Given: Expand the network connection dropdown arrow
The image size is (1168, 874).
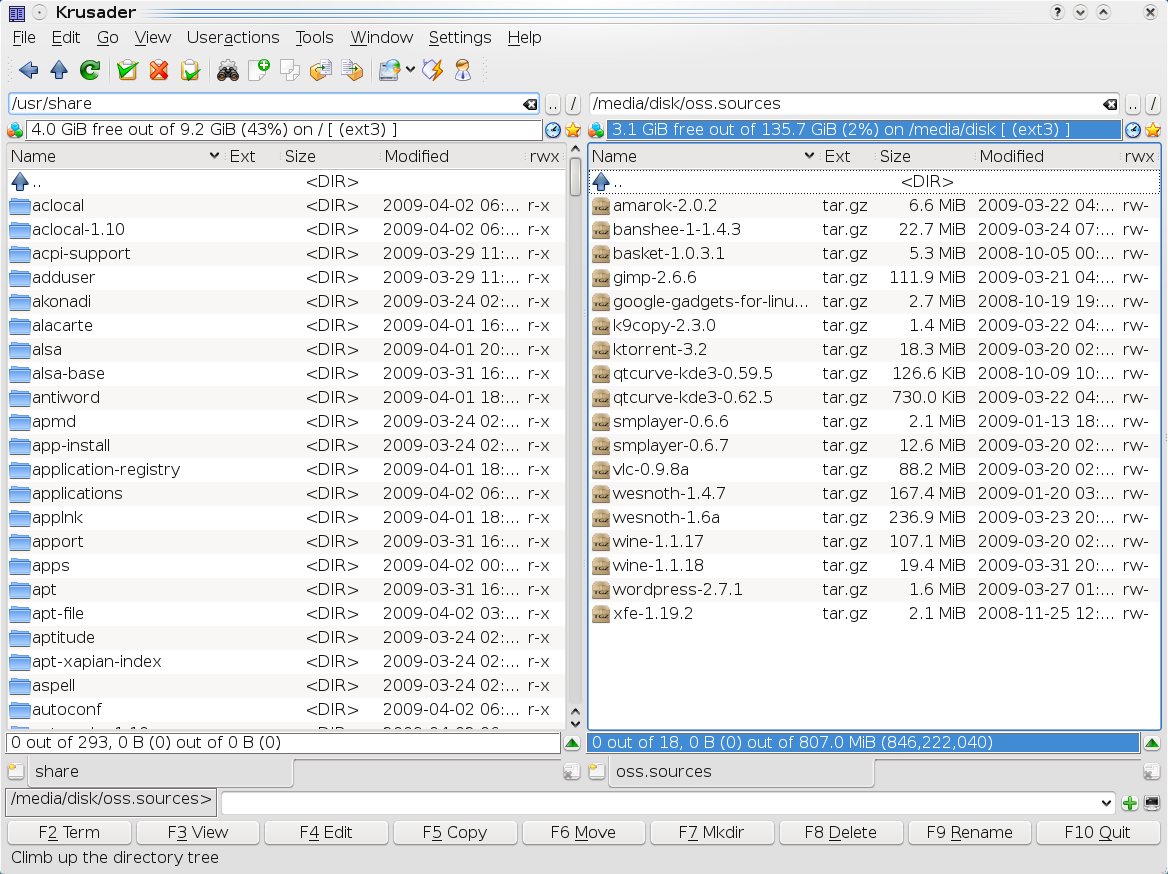Looking at the screenshot, I should pyautogui.click(x=410, y=70).
